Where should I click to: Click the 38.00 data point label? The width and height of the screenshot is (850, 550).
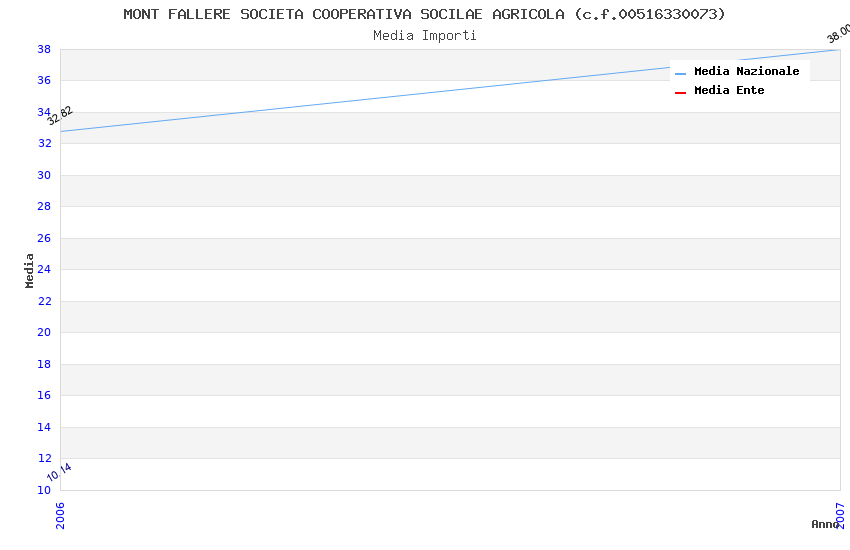[838, 33]
